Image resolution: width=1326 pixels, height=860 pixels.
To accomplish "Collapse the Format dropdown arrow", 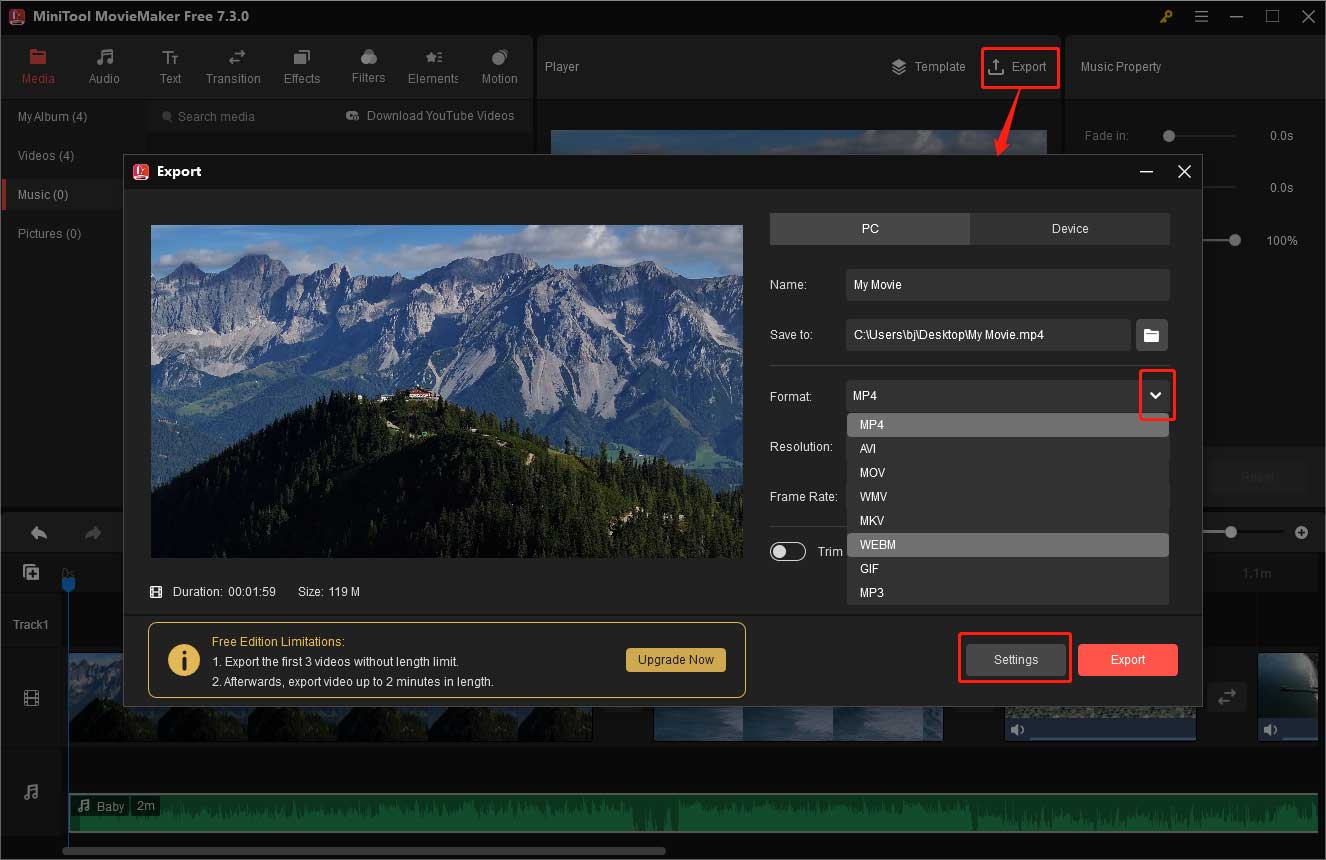I will pyautogui.click(x=1156, y=396).
